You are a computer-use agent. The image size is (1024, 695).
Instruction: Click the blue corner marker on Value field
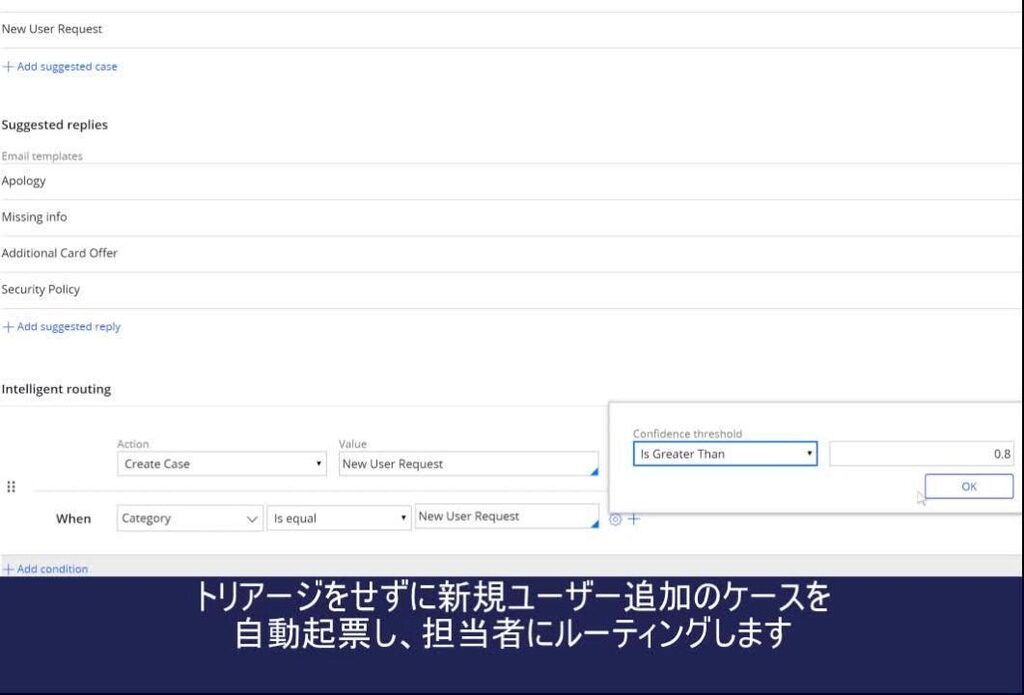[x=594, y=471]
